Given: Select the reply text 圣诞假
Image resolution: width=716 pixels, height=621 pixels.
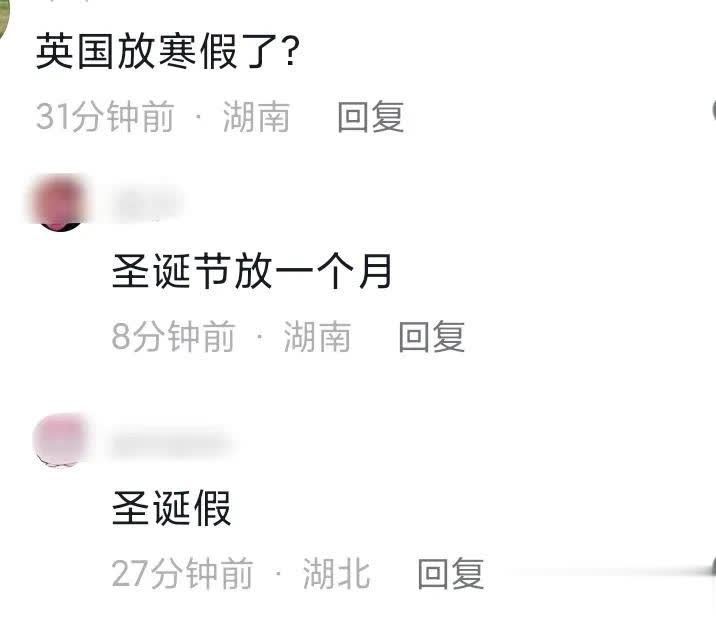Looking at the screenshot, I should pyautogui.click(x=171, y=508).
